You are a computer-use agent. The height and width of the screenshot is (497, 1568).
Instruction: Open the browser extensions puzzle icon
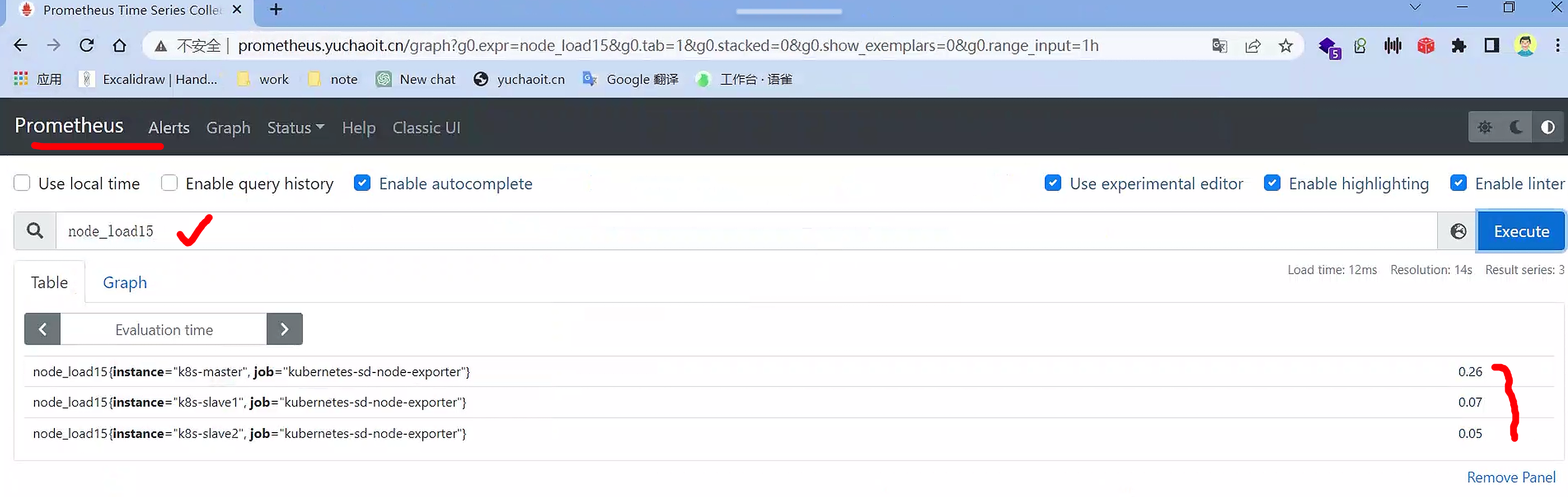coord(1459,46)
